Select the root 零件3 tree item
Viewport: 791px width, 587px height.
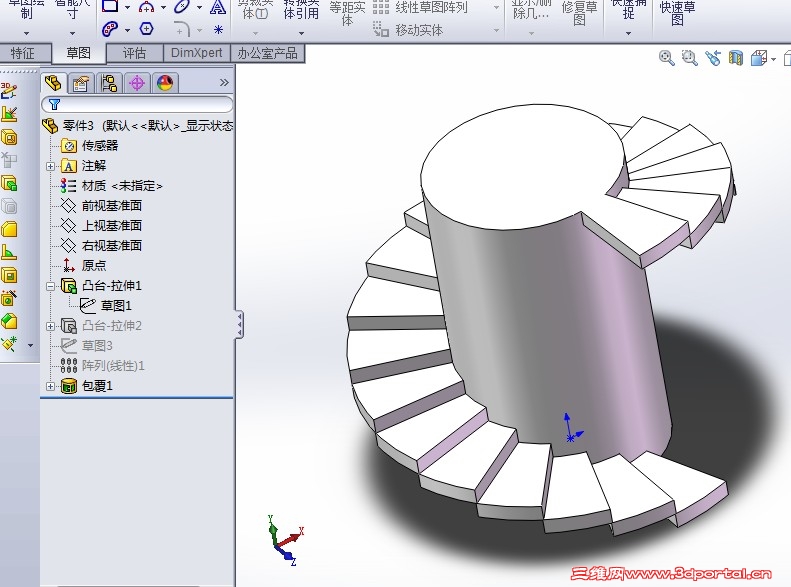pyautogui.click(x=138, y=126)
